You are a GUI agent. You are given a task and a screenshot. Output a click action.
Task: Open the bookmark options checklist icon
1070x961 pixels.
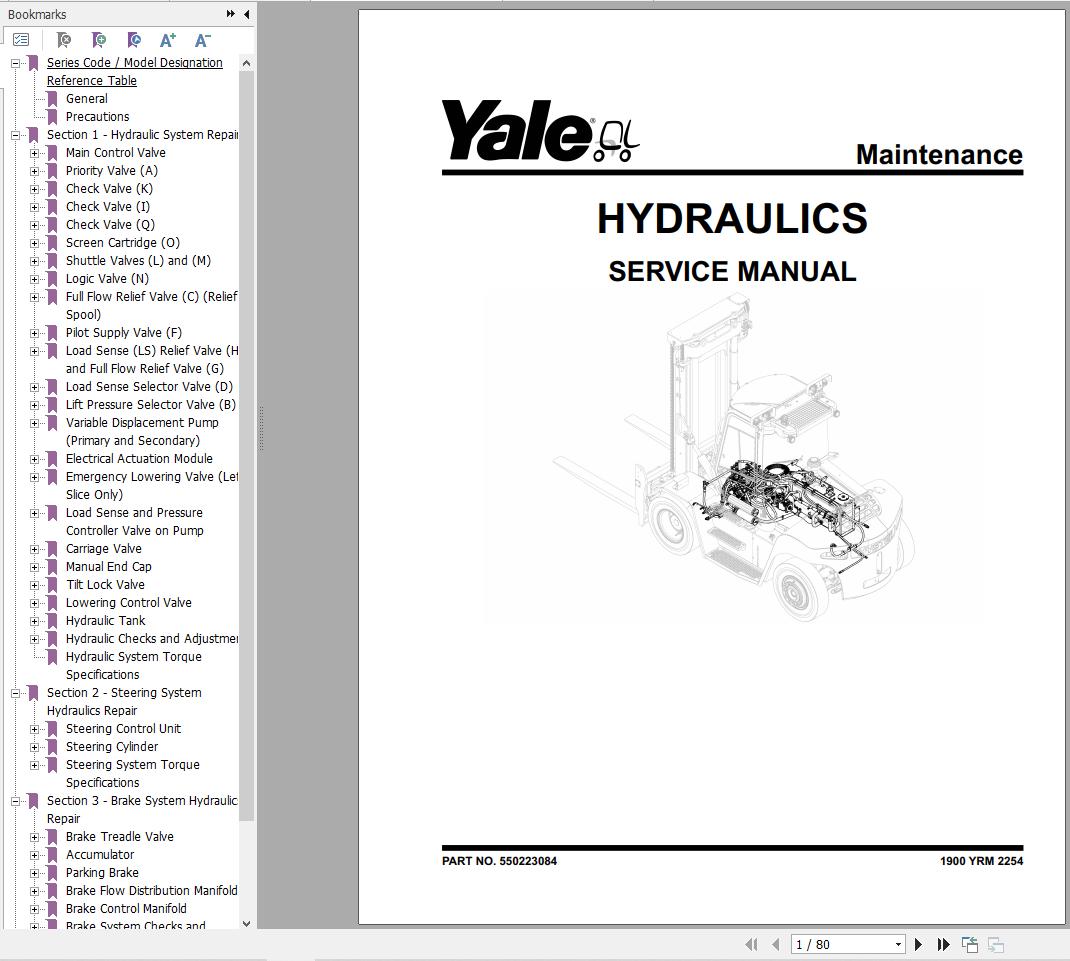click(21, 40)
